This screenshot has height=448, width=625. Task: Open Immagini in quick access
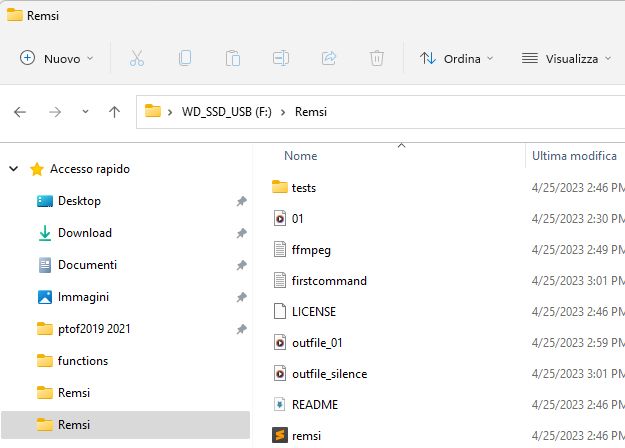pos(83,297)
